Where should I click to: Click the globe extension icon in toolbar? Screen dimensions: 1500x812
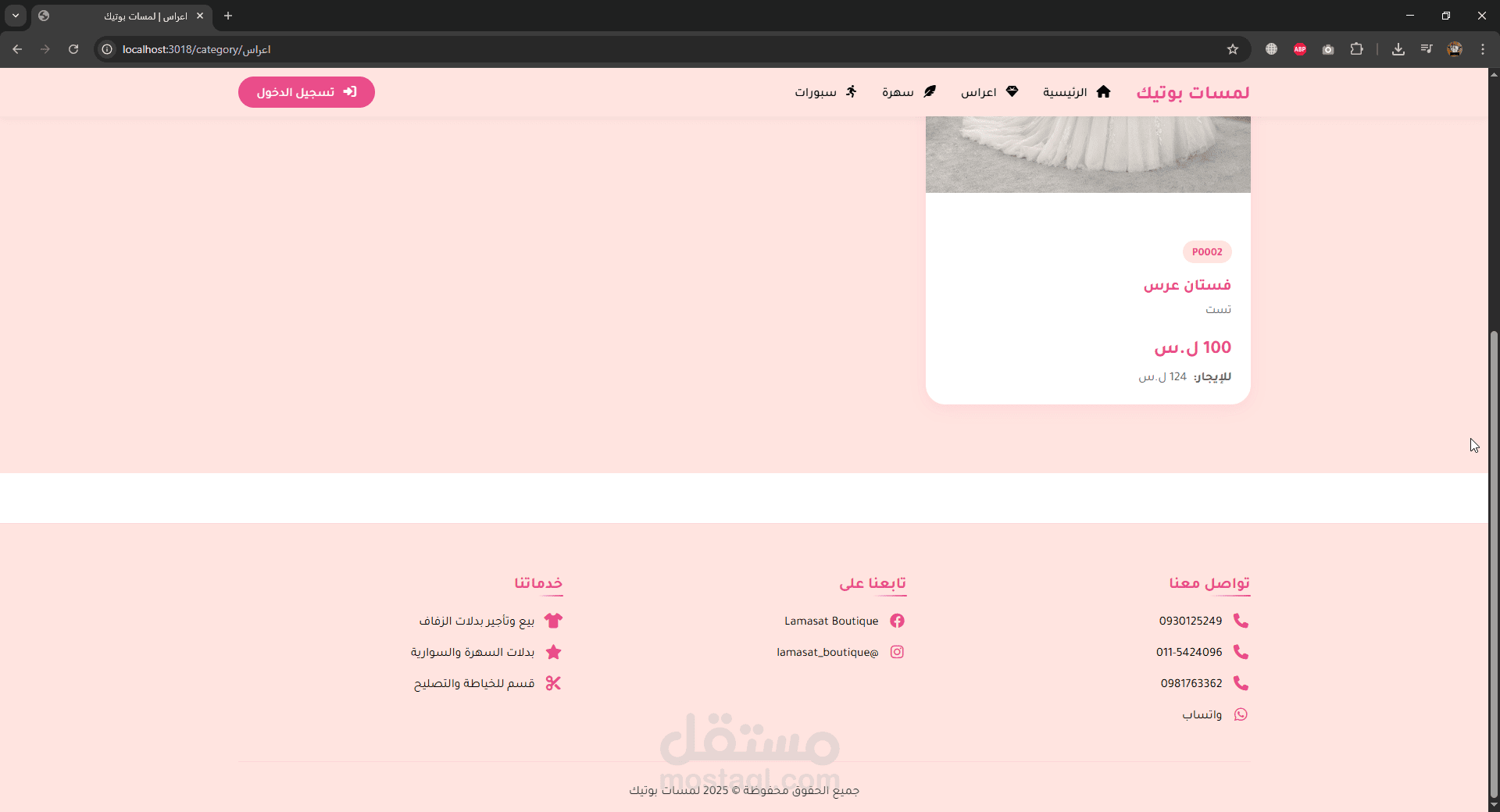(1271, 49)
